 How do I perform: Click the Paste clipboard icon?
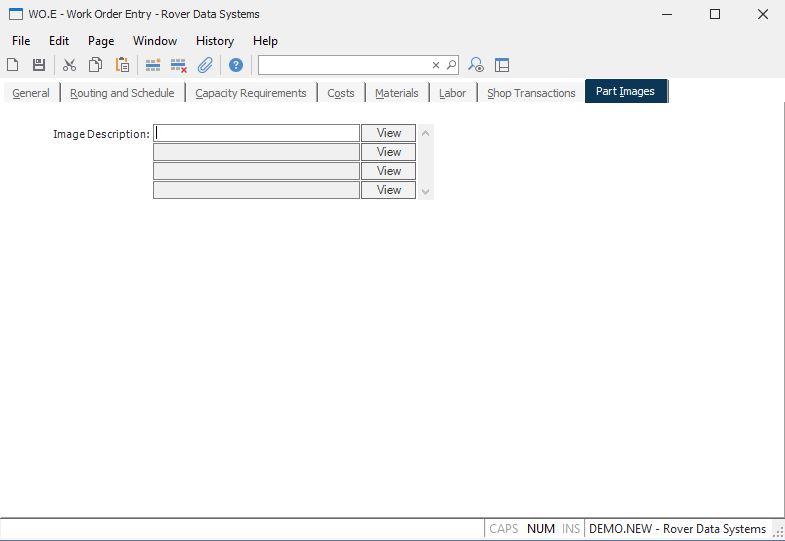(122, 65)
